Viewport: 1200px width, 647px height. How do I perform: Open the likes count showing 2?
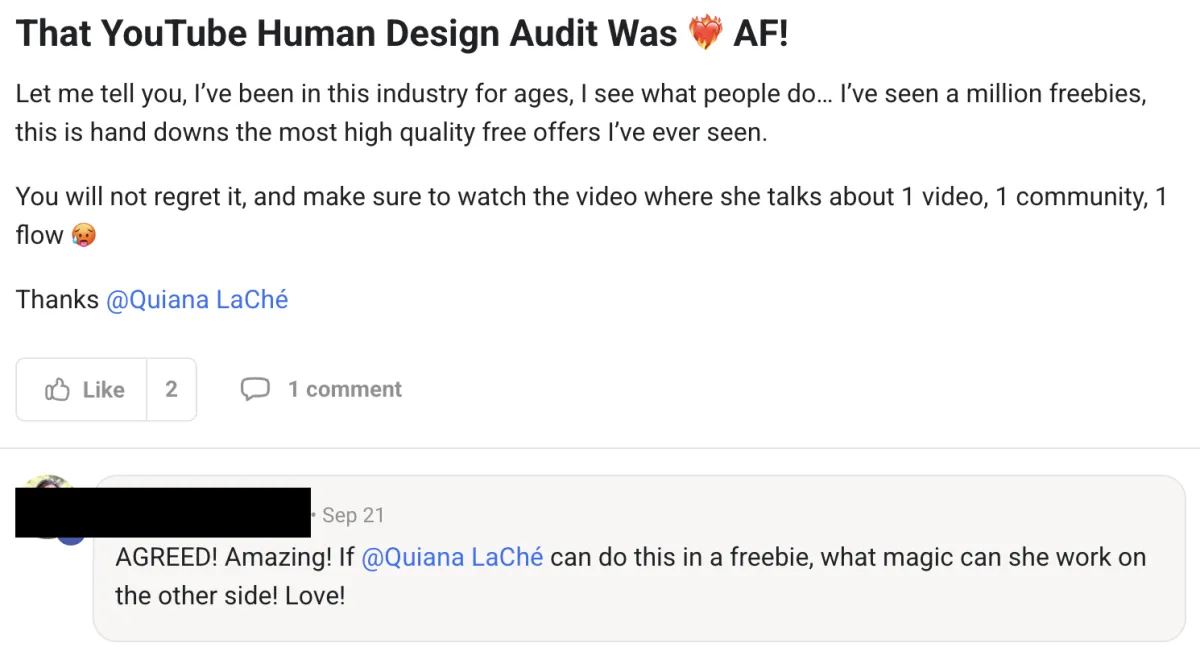171,389
